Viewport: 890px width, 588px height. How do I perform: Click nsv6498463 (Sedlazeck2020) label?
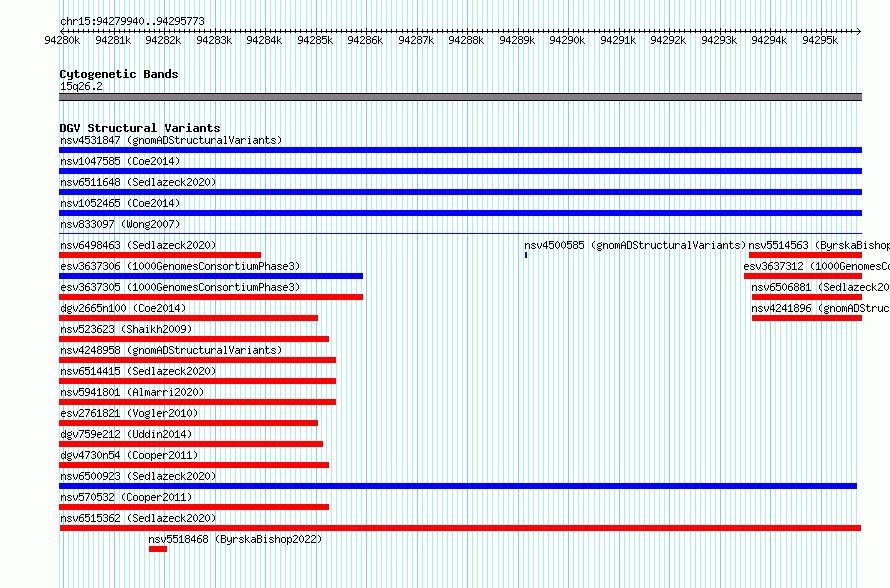point(138,245)
